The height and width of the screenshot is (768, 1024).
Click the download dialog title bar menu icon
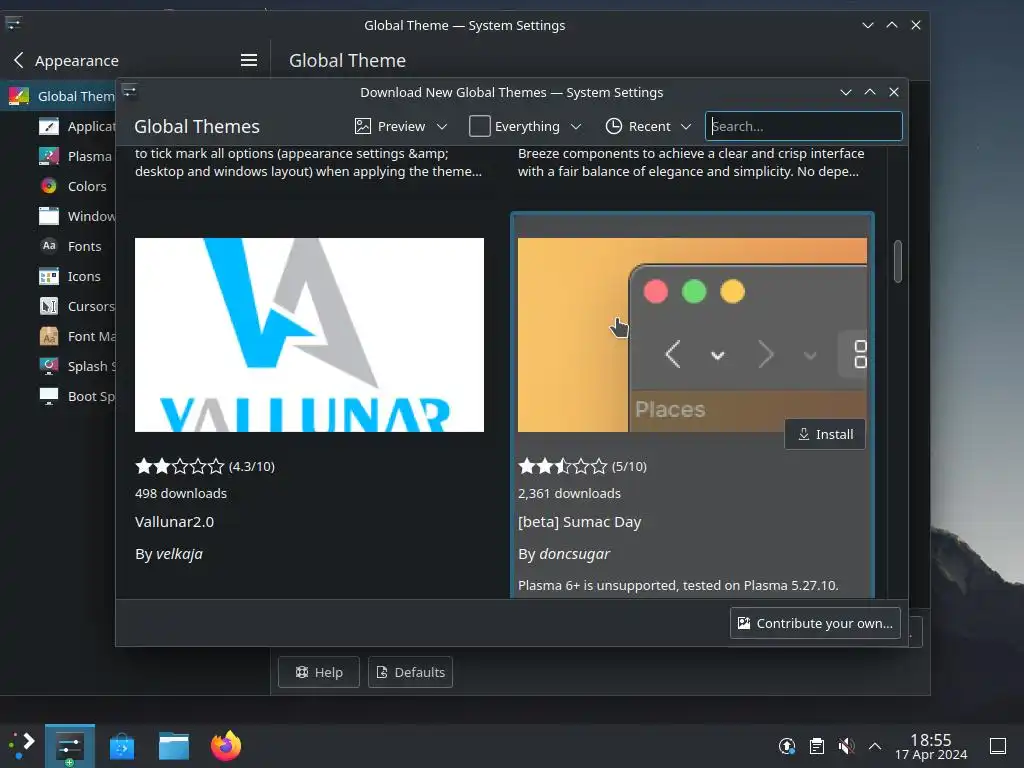129,91
